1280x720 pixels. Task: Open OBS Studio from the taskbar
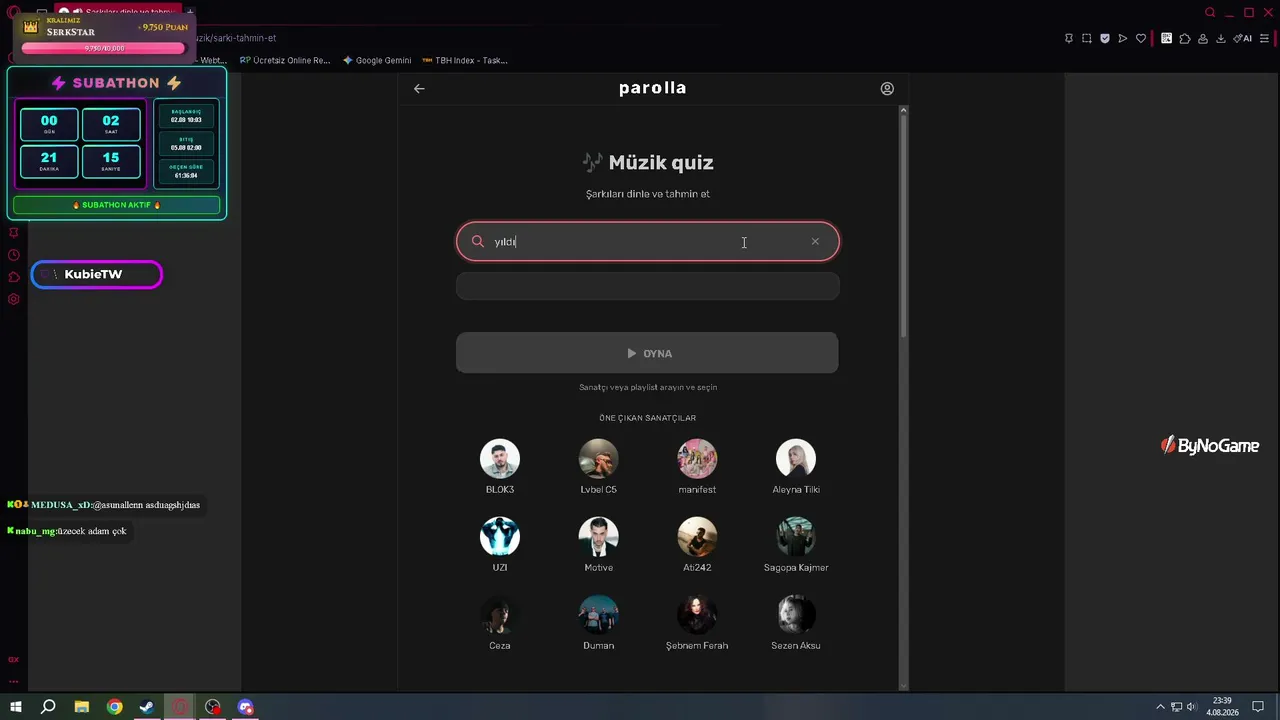[213, 707]
